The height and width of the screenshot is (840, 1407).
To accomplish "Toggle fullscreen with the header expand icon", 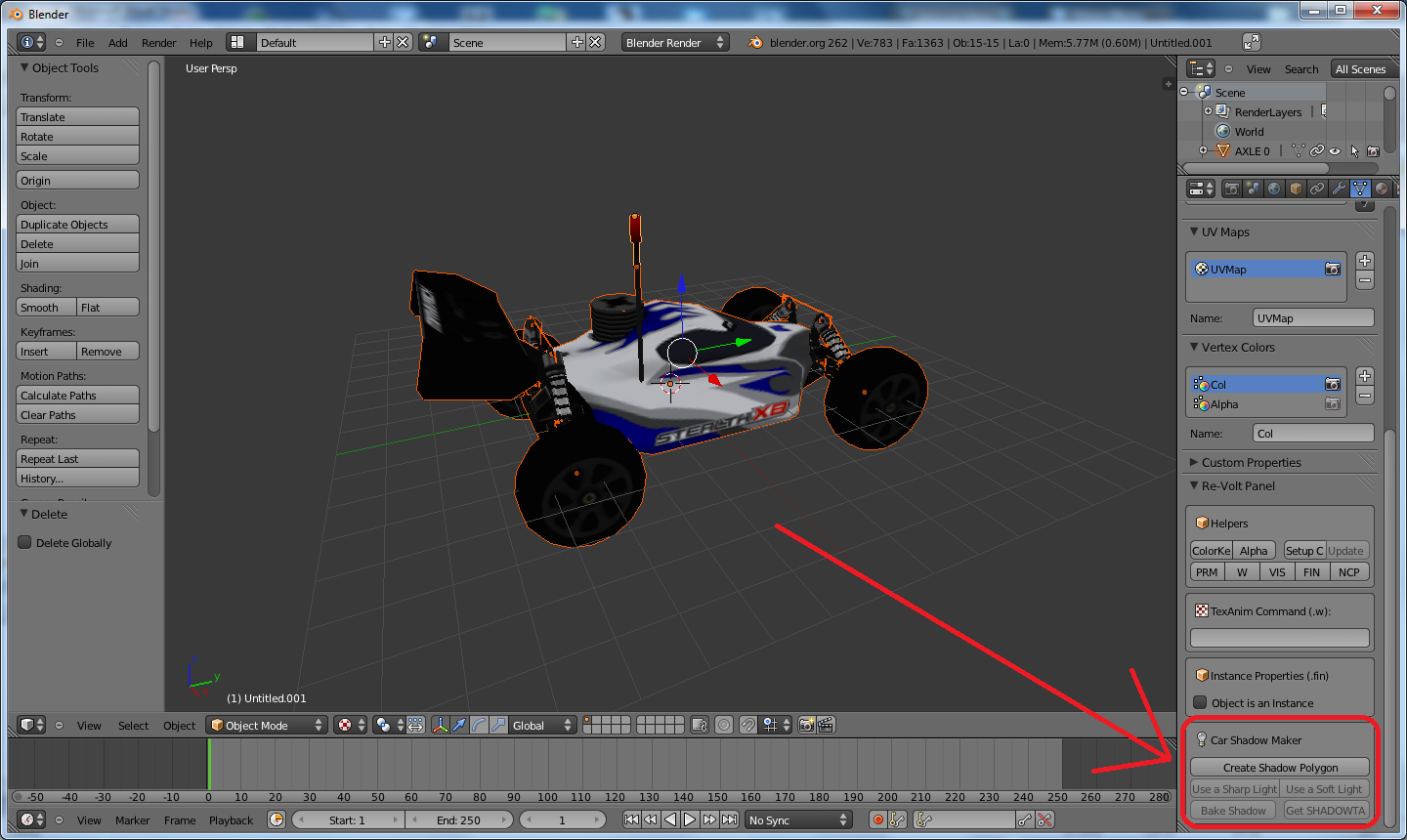I will [x=1252, y=42].
